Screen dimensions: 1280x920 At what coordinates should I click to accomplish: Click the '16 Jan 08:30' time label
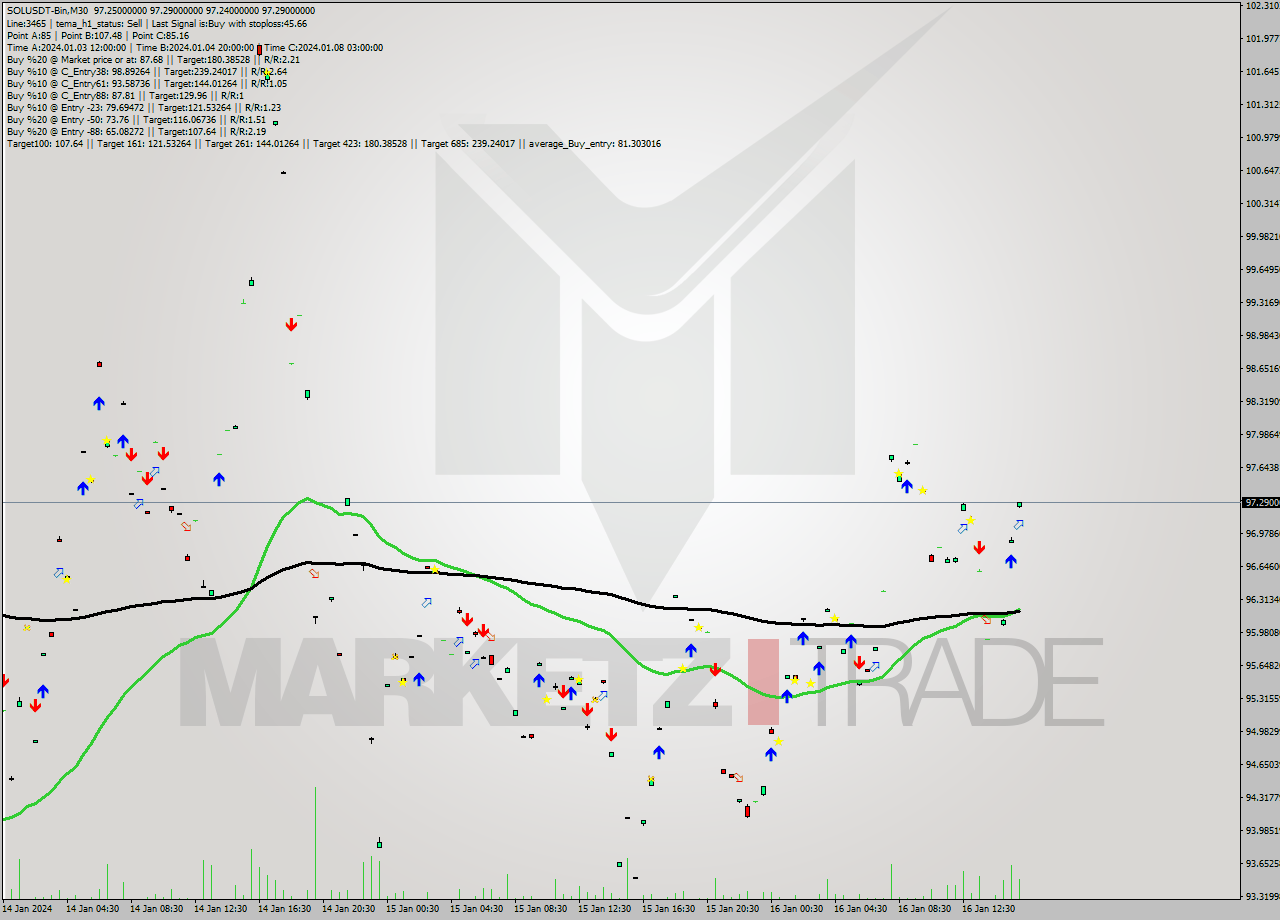[924, 909]
